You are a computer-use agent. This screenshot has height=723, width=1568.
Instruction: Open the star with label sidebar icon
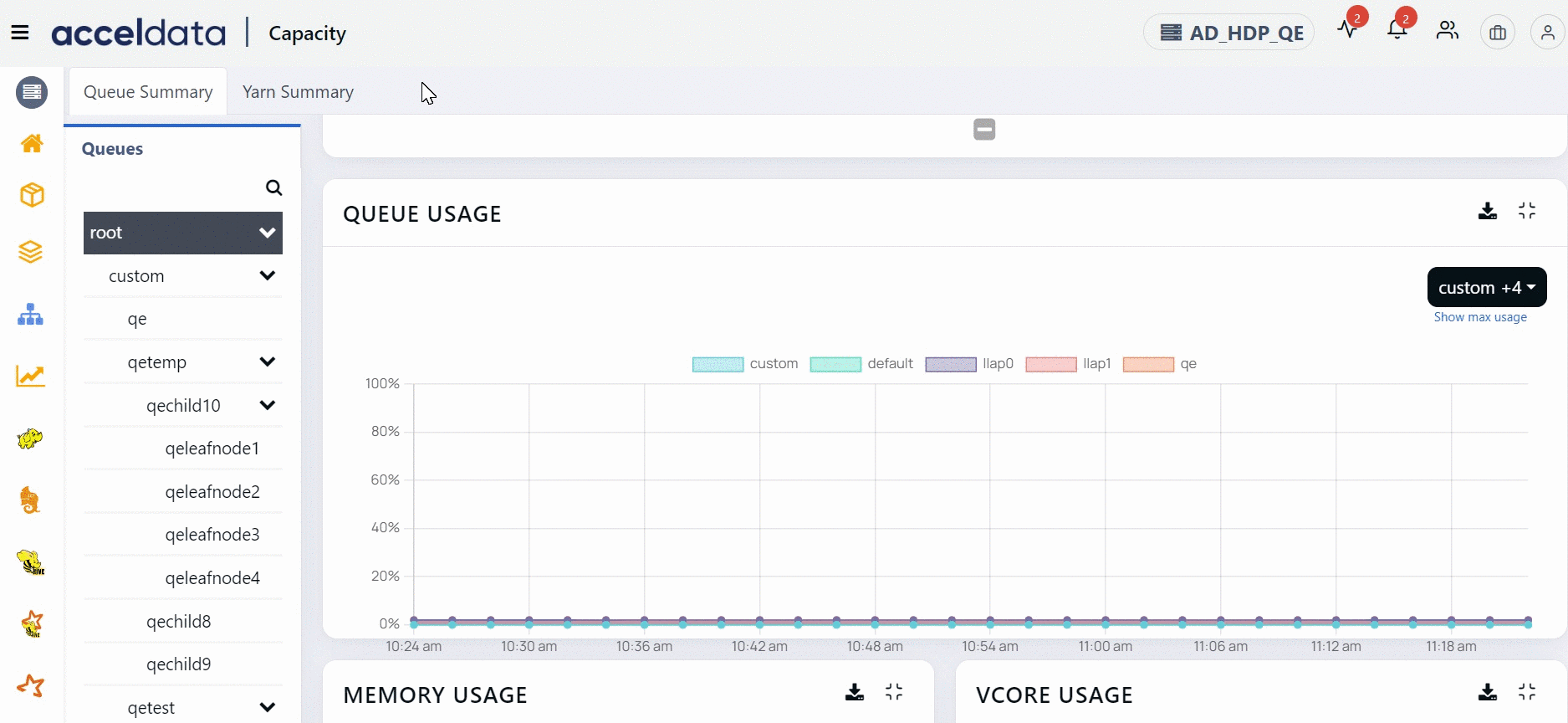point(32,623)
